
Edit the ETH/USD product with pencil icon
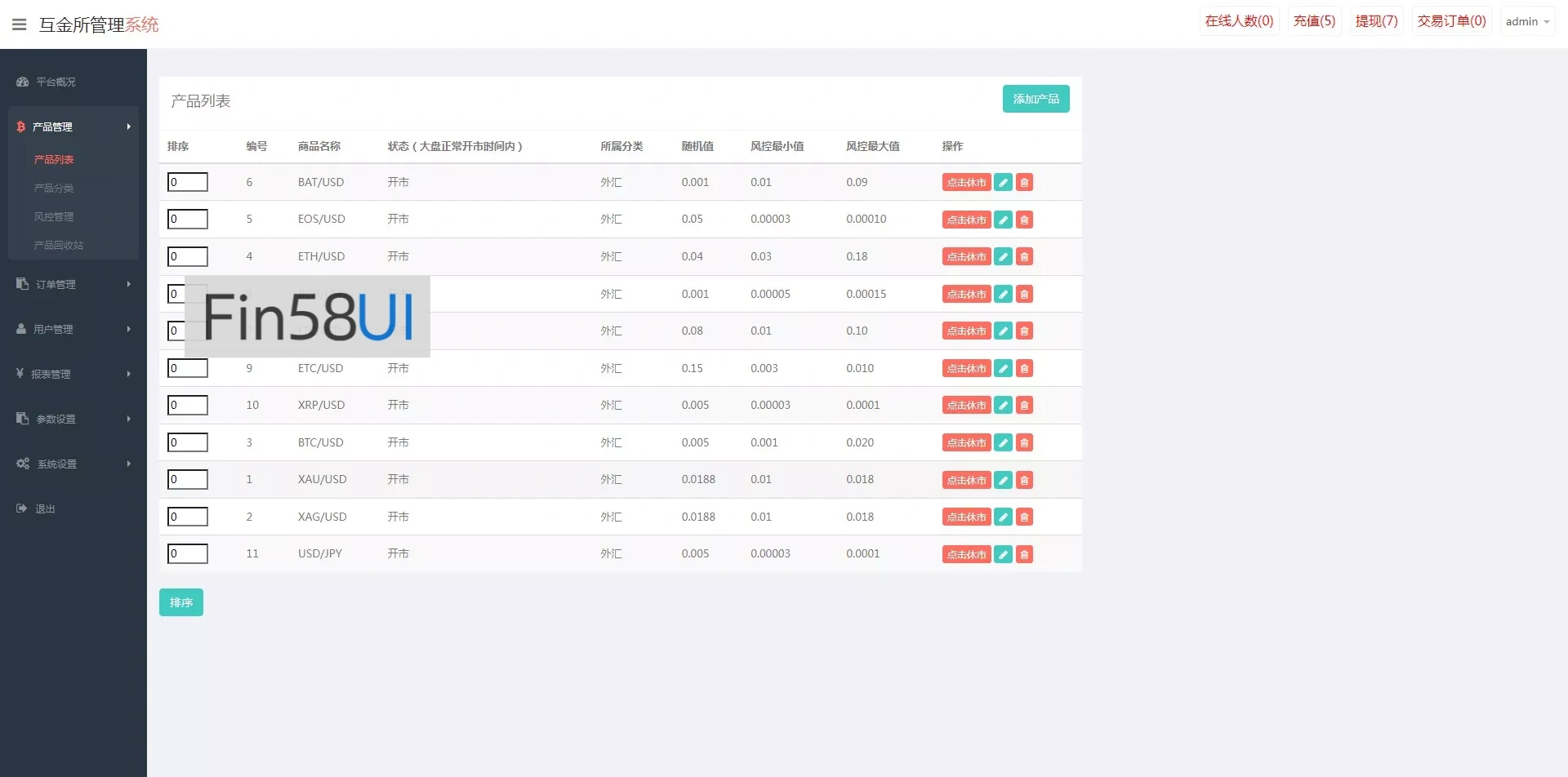pyautogui.click(x=1003, y=257)
